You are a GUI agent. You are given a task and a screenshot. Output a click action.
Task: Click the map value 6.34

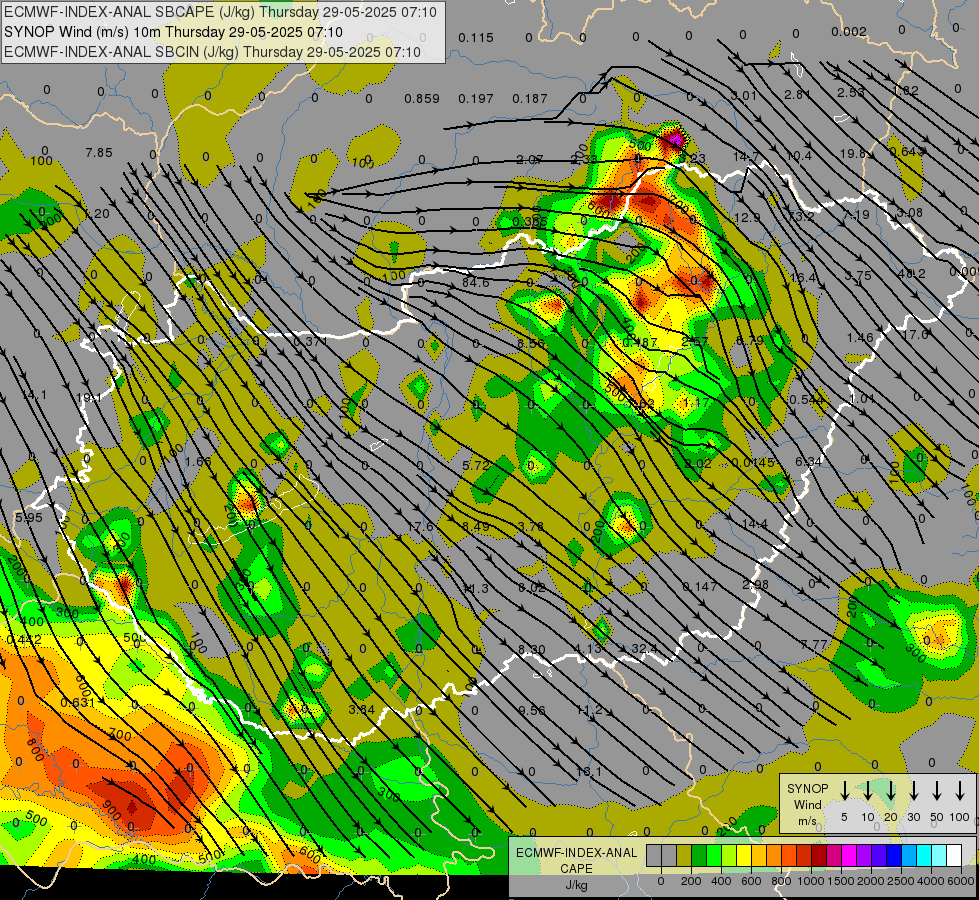(x=808, y=461)
